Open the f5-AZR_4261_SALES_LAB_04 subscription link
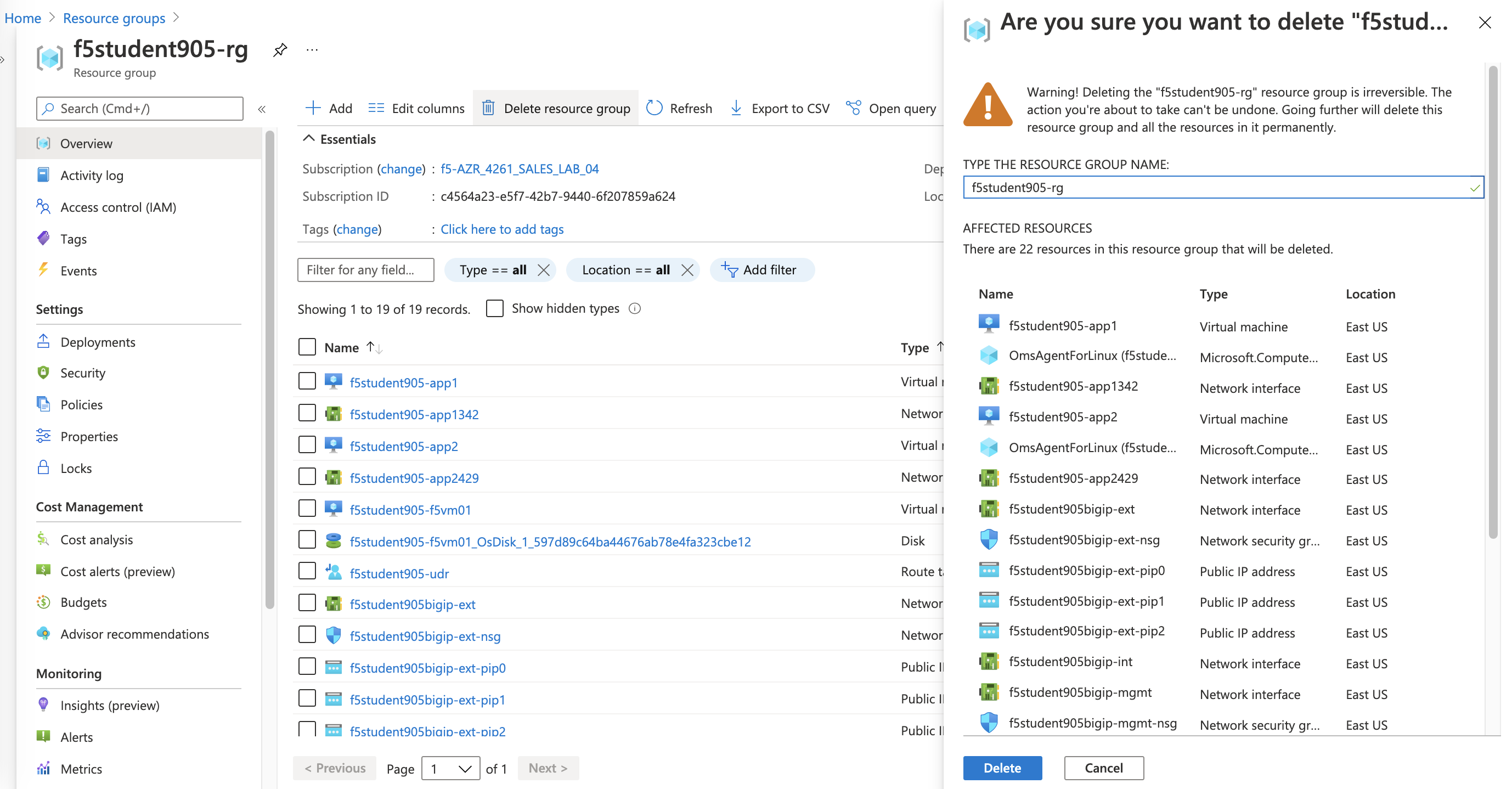This screenshot has height=789, width=1512. click(x=520, y=169)
